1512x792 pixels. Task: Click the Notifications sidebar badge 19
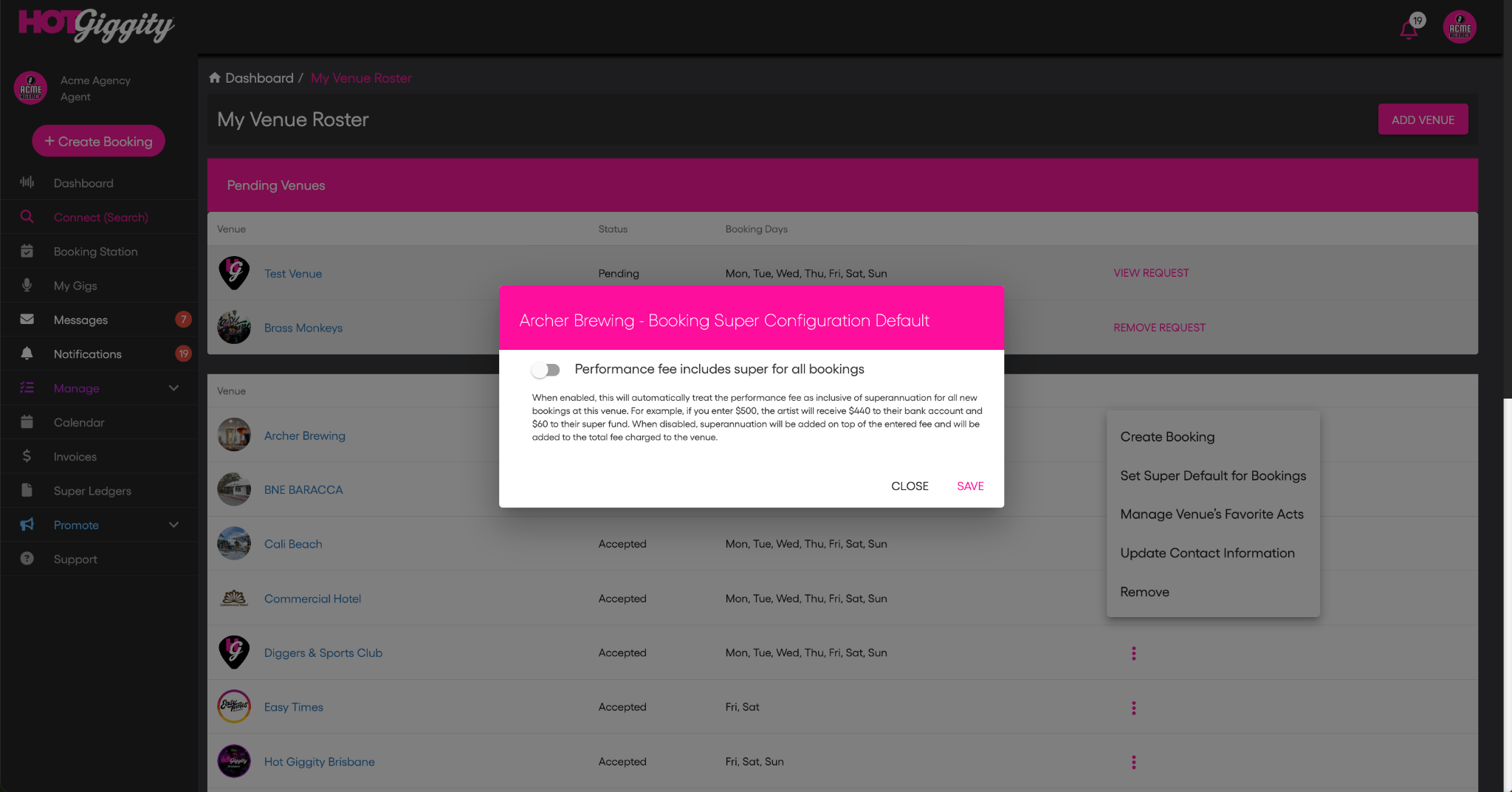[183, 354]
